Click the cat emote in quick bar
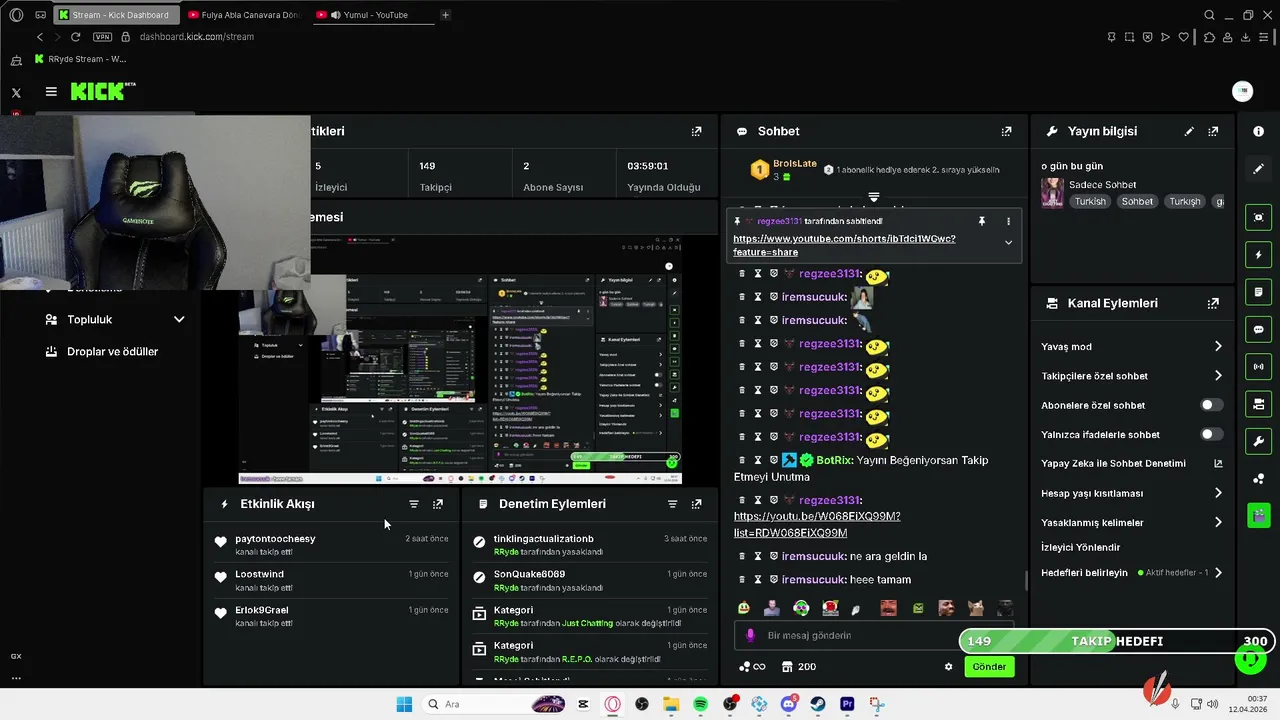Screen dimensions: 1280x720 [x=975, y=608]
